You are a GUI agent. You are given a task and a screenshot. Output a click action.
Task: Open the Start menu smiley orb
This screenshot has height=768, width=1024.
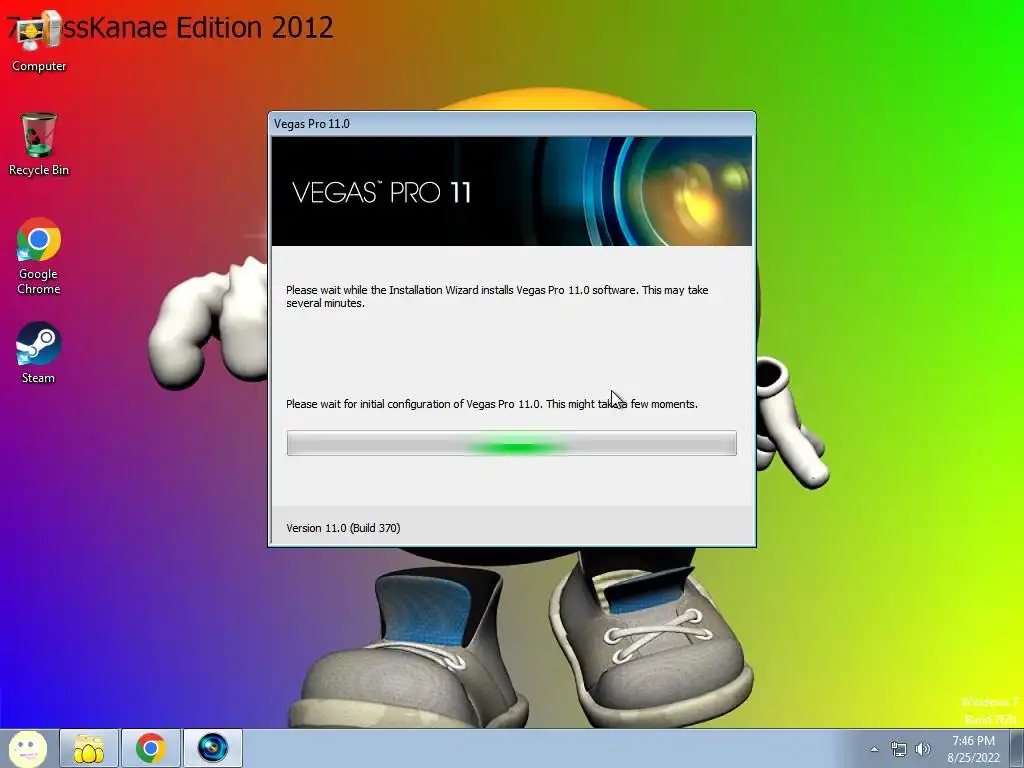(27, 748)
